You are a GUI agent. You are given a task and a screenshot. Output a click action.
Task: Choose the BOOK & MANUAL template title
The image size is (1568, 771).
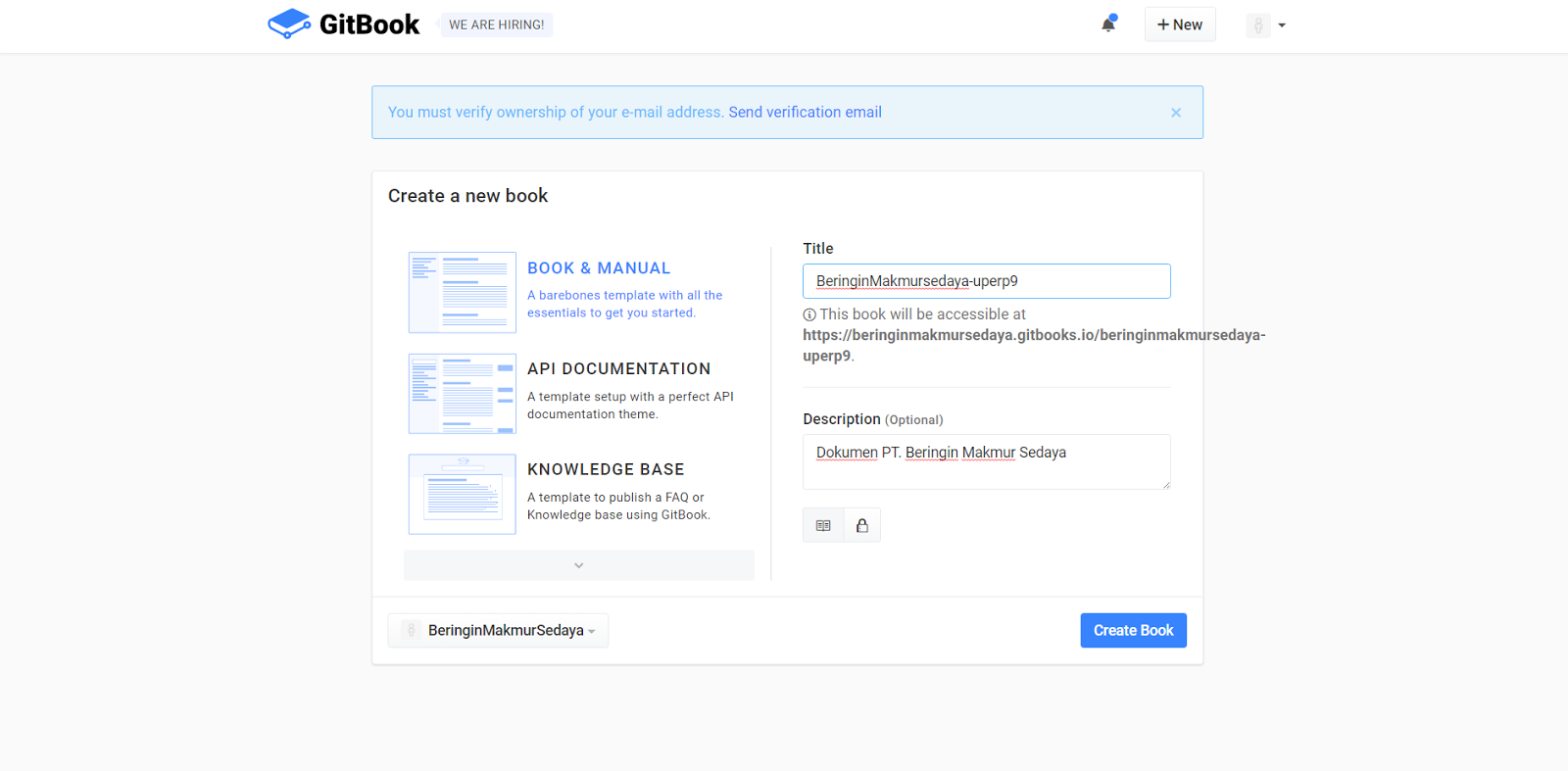point(599,267)
